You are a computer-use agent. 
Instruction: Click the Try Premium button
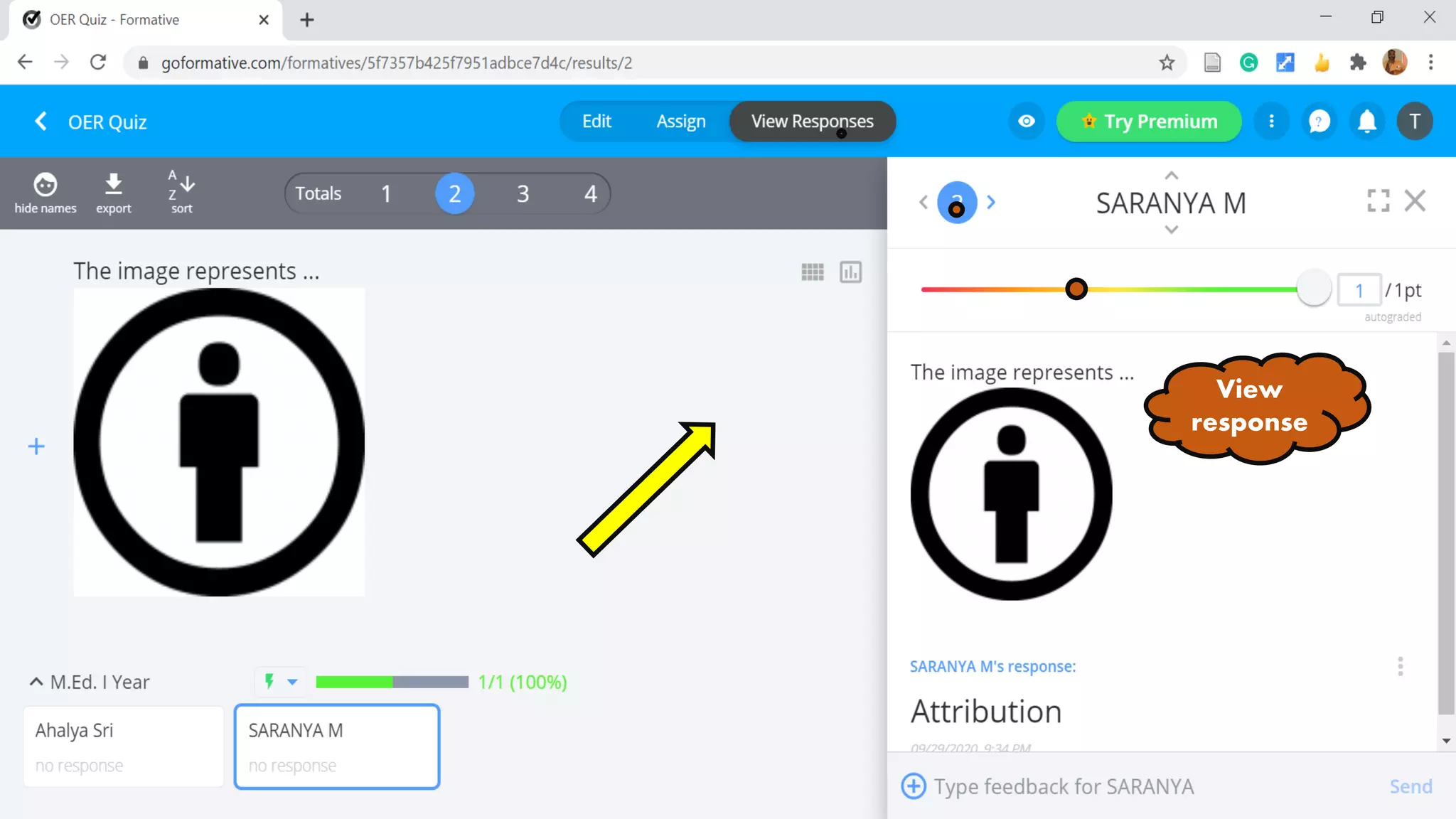[1148, 122]
